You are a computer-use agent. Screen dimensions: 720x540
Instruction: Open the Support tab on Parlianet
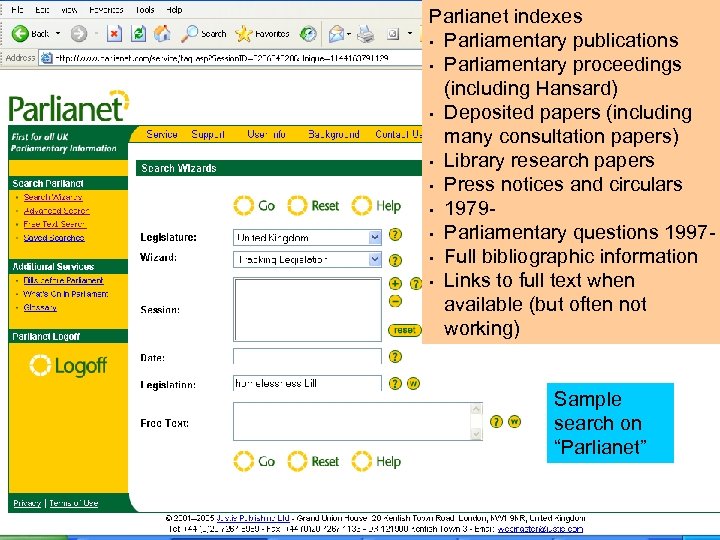pyautogui.click(x=208, y=134)
